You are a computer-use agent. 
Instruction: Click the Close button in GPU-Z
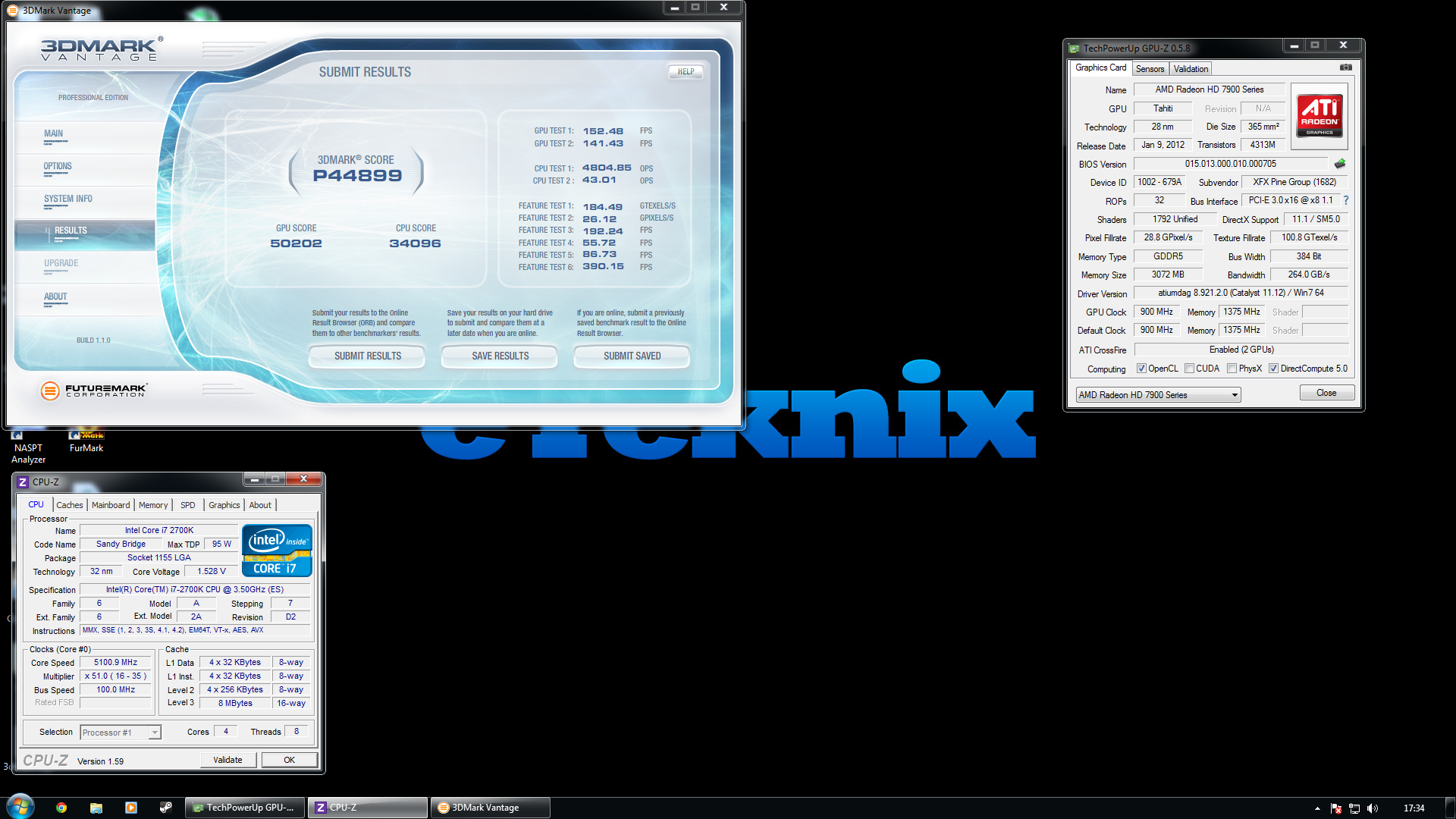(x=1326, y=393)
